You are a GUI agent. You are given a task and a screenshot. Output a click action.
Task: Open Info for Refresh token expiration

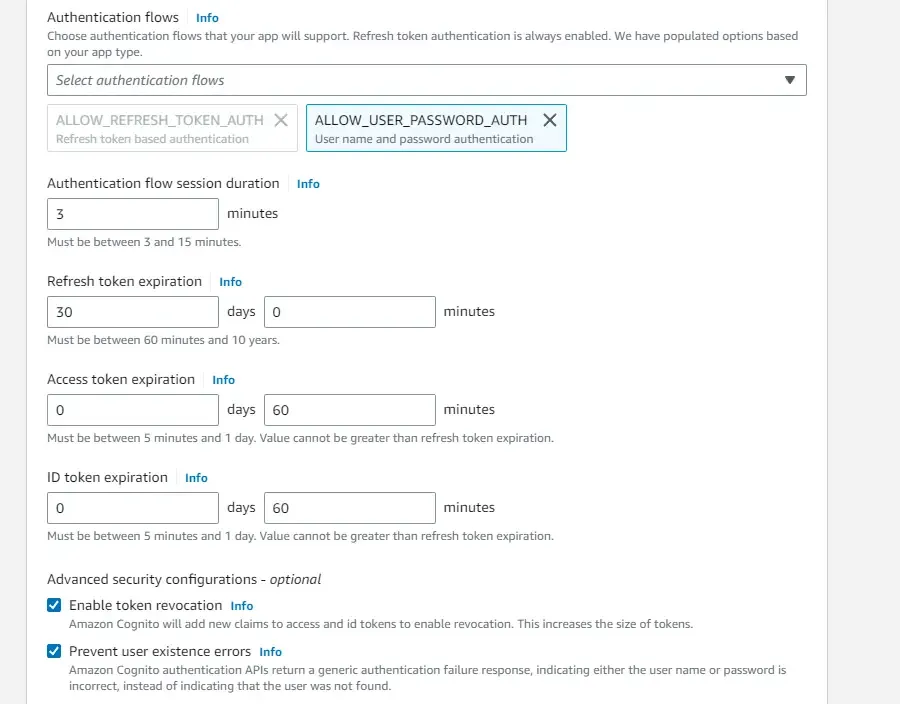point(230,282)
